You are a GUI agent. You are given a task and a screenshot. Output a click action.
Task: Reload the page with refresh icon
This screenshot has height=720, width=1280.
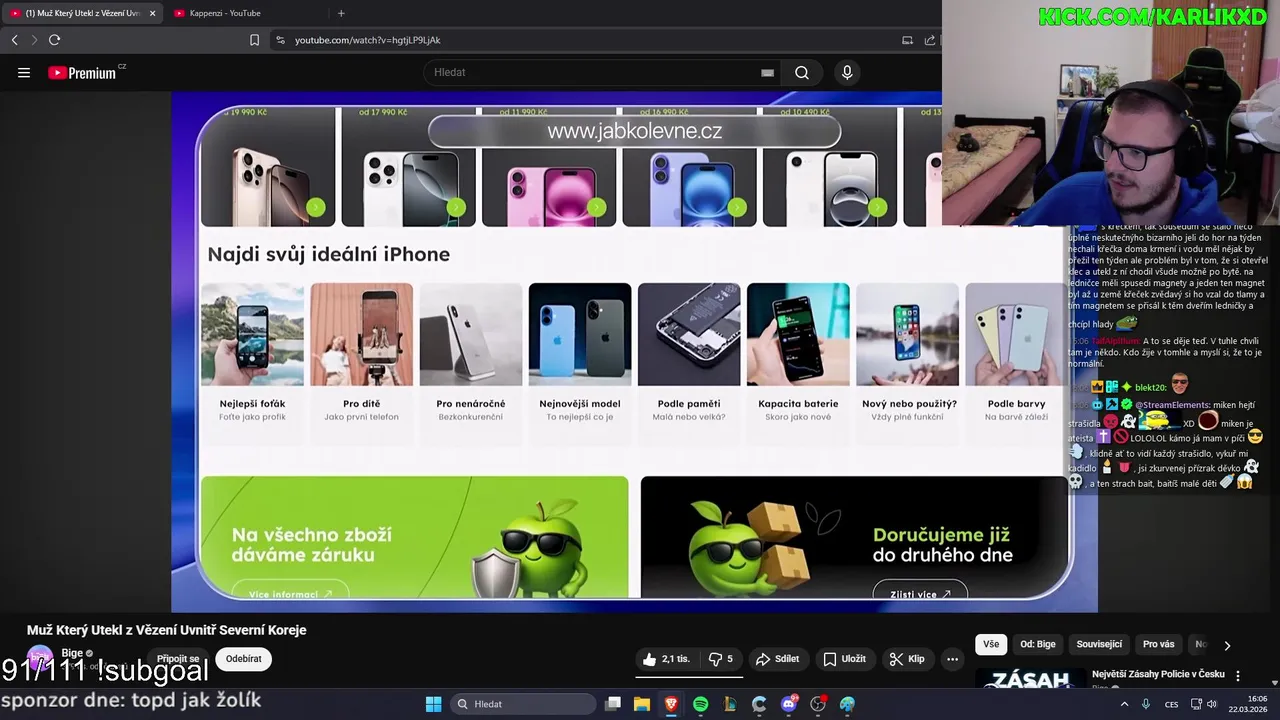pyautogui.click(x=54, y=40)
